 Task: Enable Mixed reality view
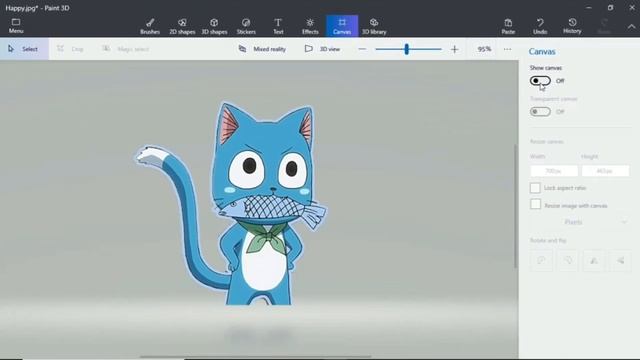(x=262, y=49)
